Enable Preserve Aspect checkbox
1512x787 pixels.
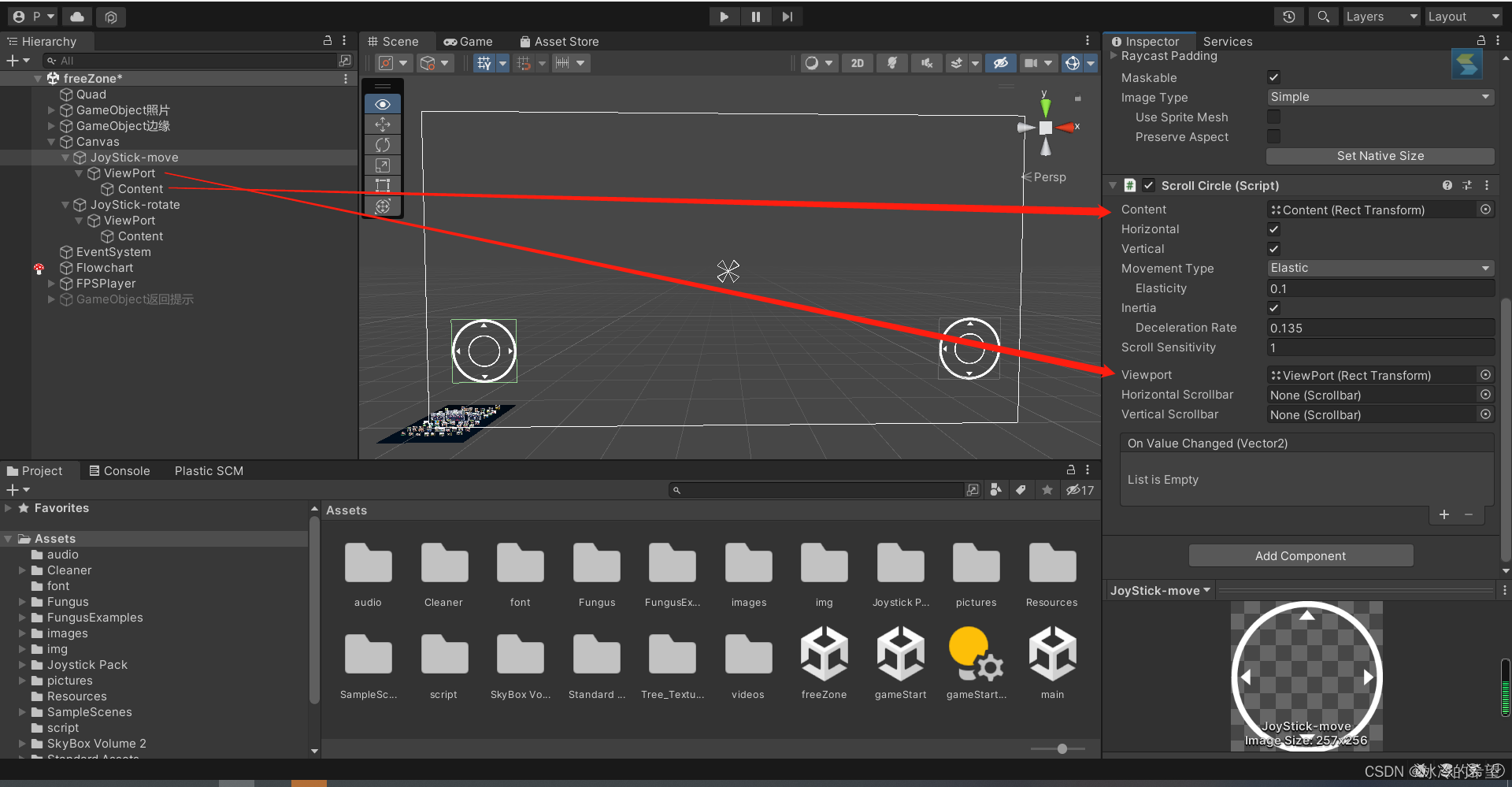tap(1273, 136)
